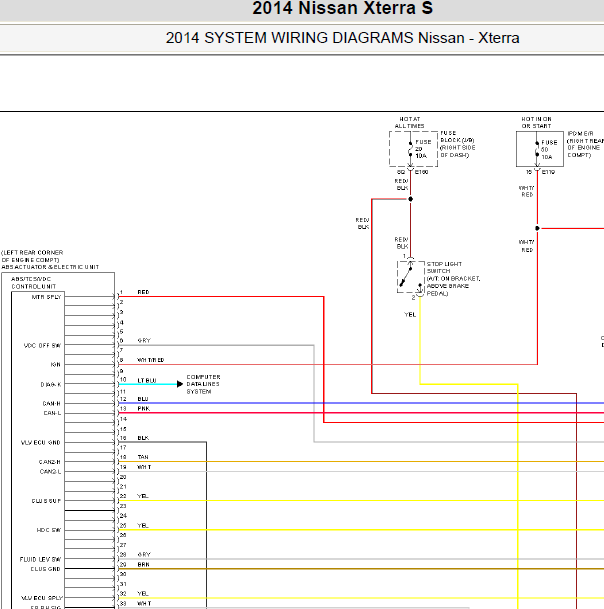Click the 2014 Nissan Xterra S title
Screen dimensions: 604x609
coord(343,8)
